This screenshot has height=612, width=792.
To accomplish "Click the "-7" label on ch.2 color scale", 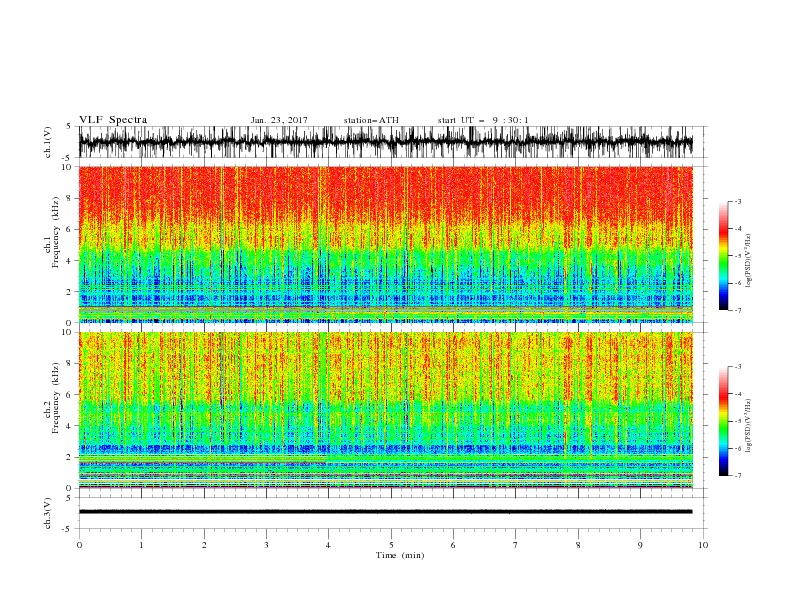I will (737, 475).
